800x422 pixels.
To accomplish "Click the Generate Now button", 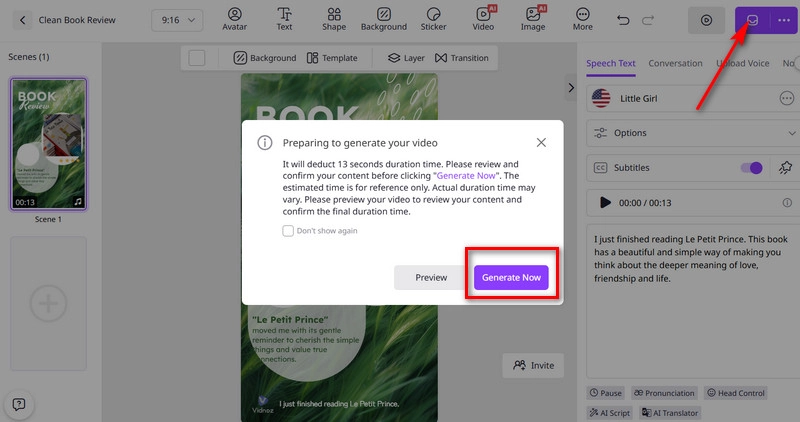I will tap(511, 278).
